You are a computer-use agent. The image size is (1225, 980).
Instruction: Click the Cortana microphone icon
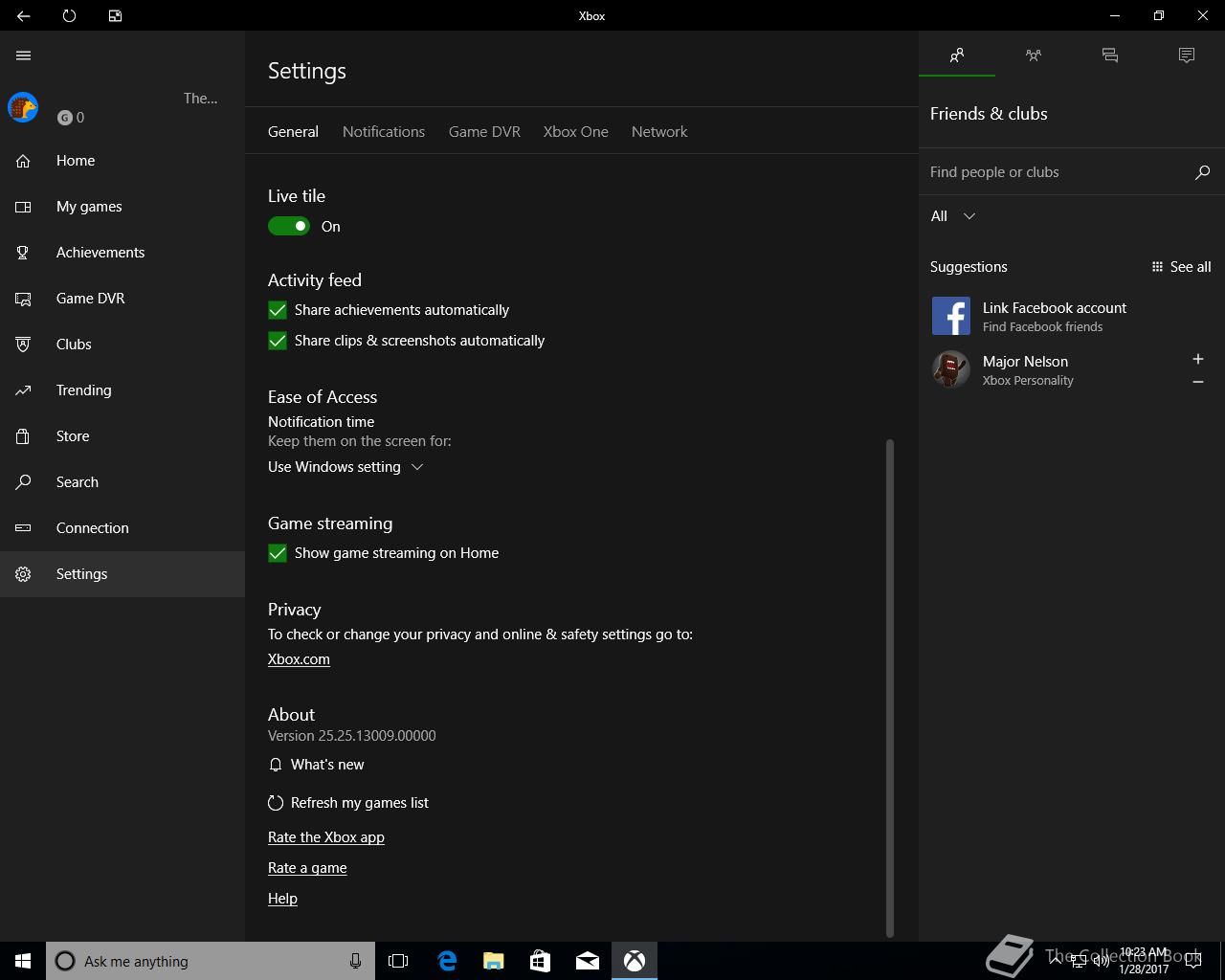(355, 961)
